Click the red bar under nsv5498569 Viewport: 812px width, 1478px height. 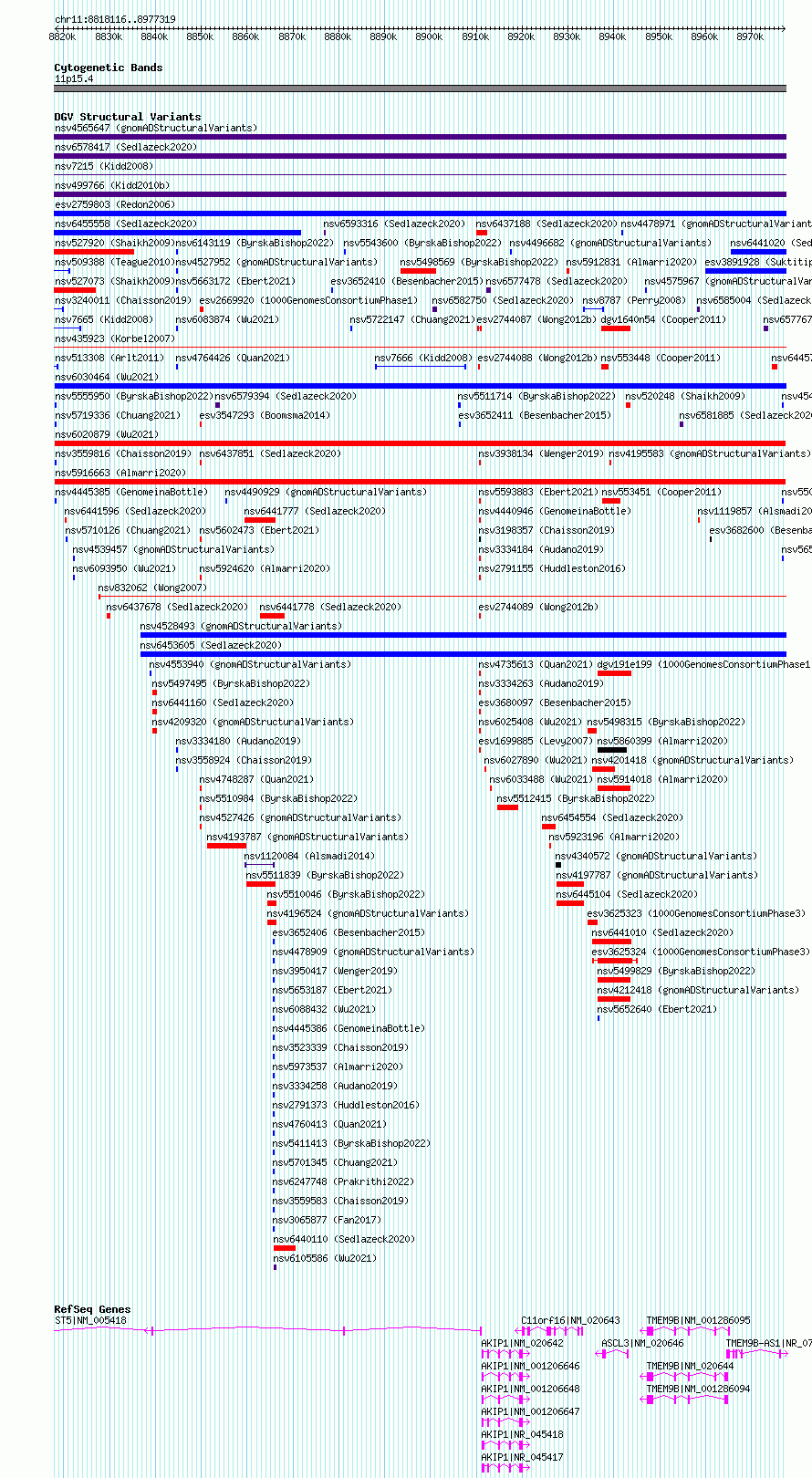[418, 271]
